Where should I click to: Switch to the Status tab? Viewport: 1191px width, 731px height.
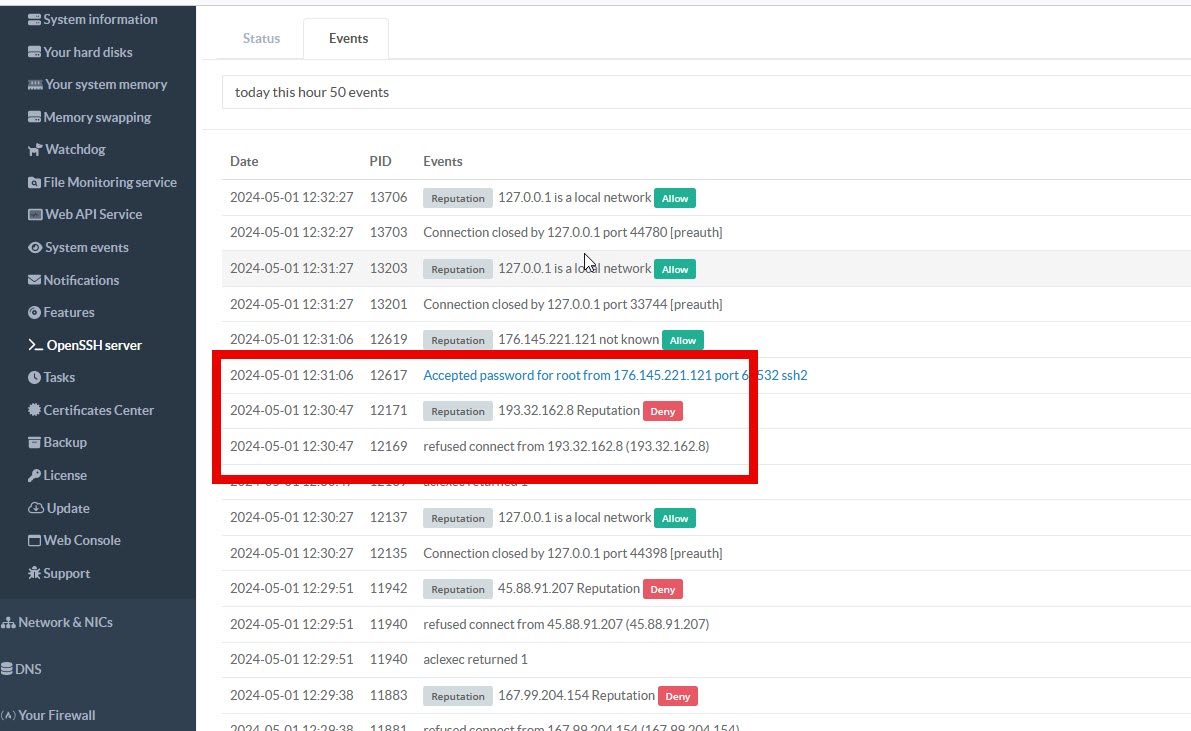[261, 39]
